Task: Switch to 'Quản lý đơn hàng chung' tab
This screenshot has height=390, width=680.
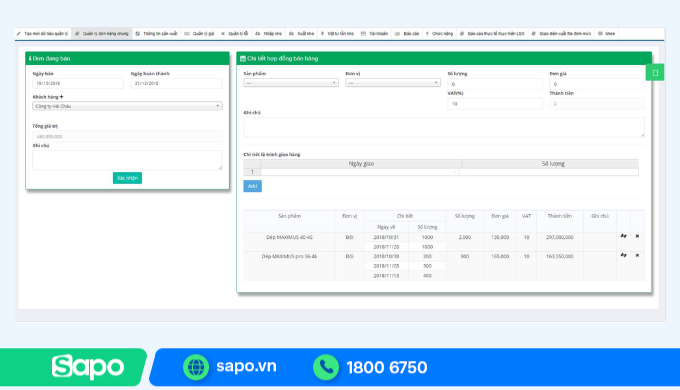Action: (x=102, y=33)
